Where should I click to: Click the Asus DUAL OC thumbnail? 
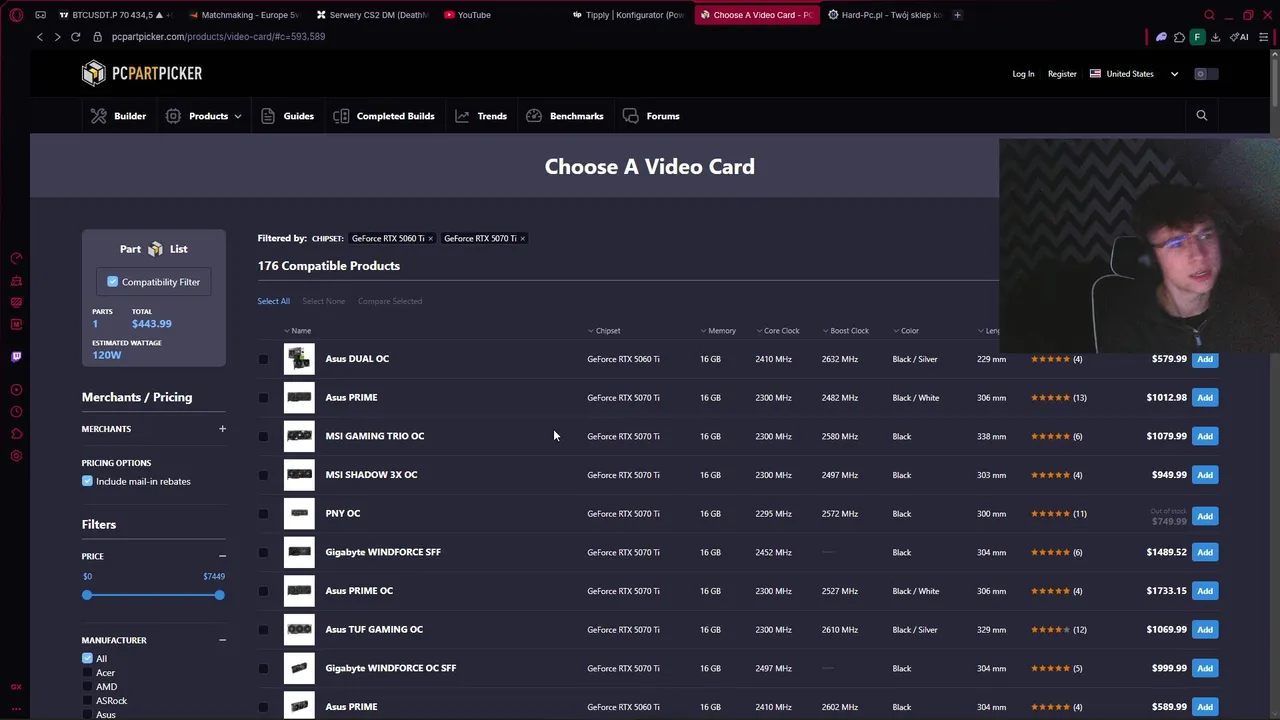(x=299, y=359)
